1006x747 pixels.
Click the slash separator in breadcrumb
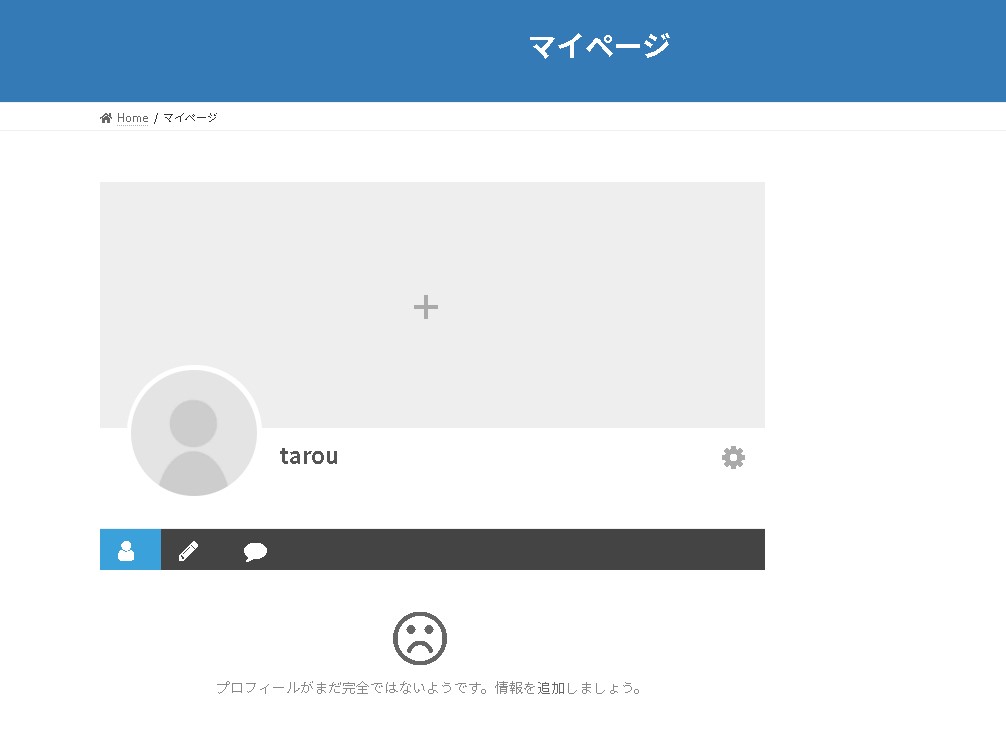pos(156,118)
